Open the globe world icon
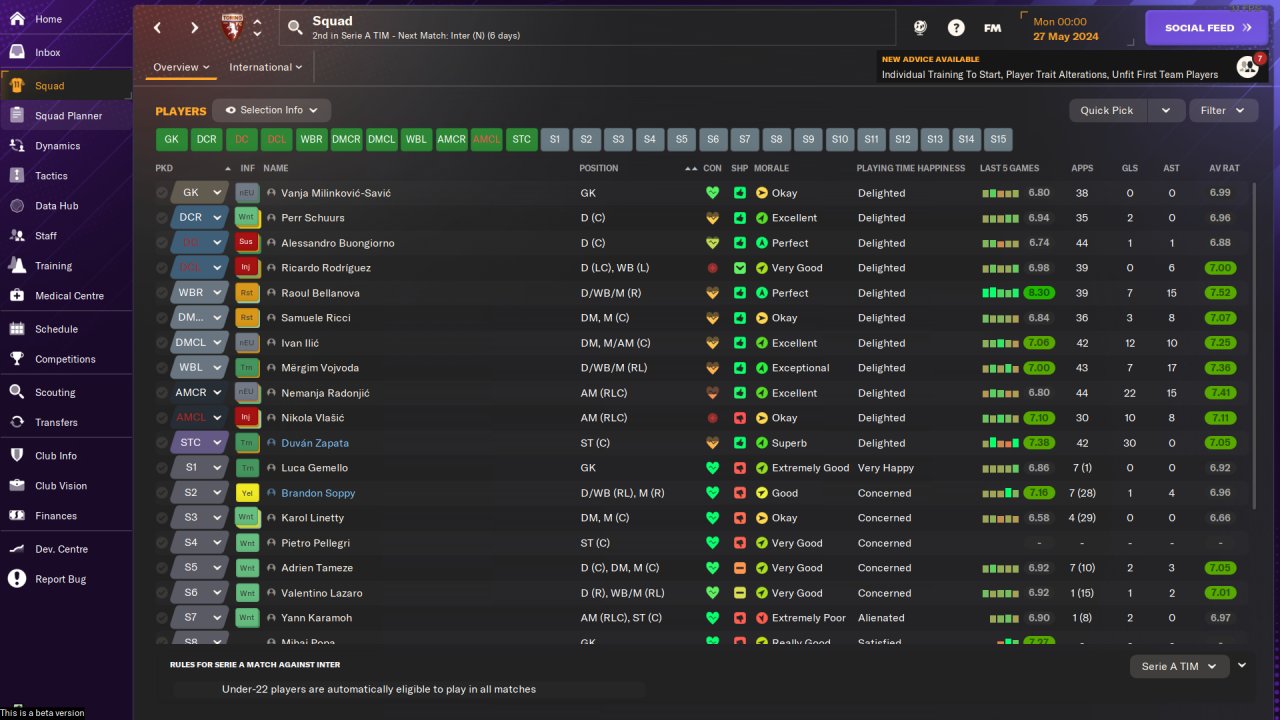1280x720 pixels. 920,28
